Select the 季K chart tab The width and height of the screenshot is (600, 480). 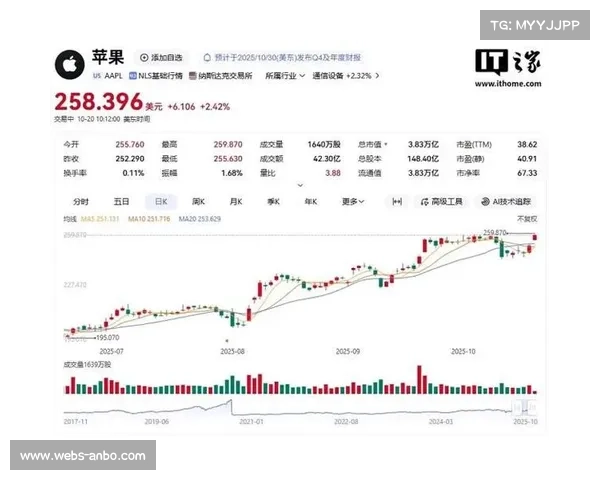(x=273, y=201)
